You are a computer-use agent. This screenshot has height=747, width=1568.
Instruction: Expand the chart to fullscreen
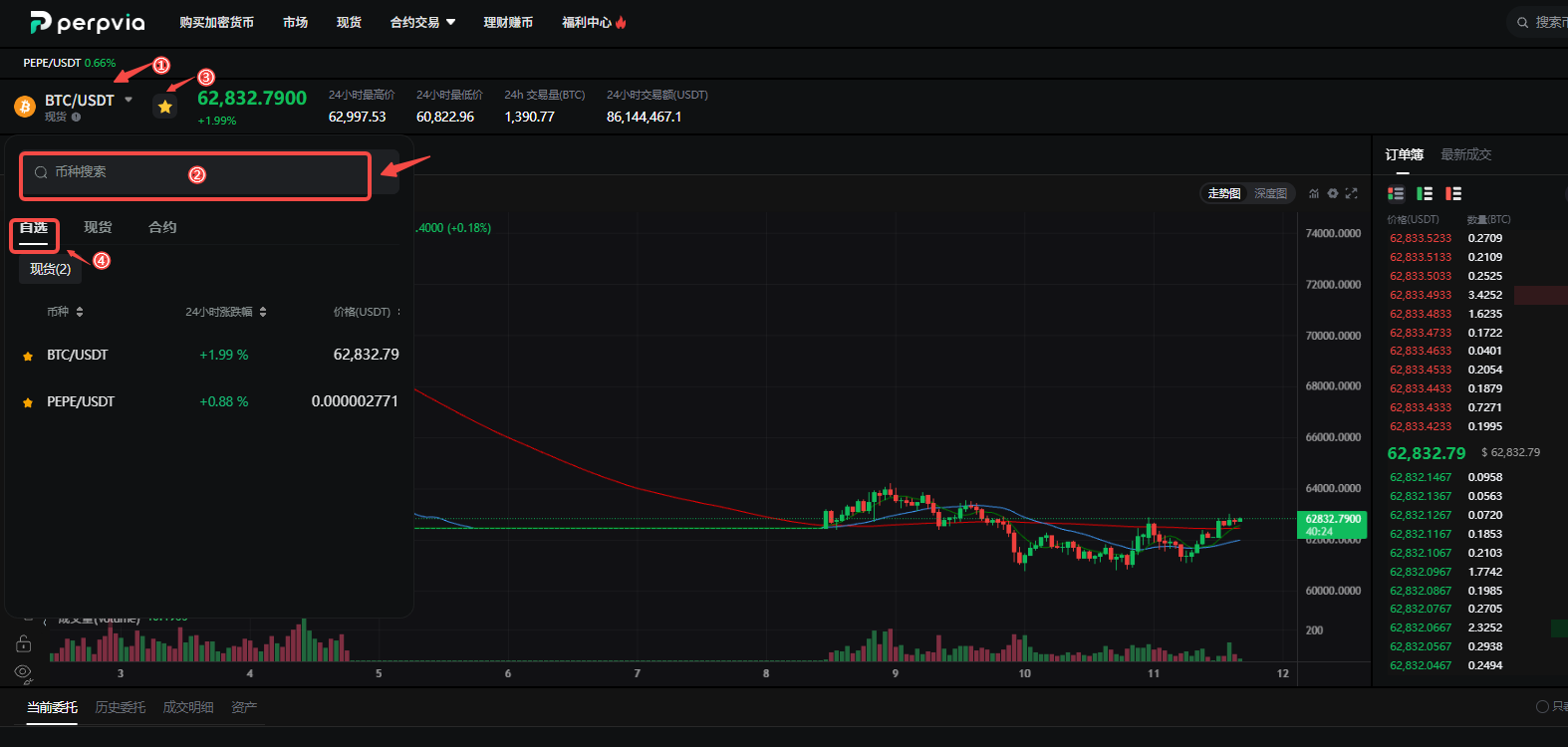coord(1352,193)
